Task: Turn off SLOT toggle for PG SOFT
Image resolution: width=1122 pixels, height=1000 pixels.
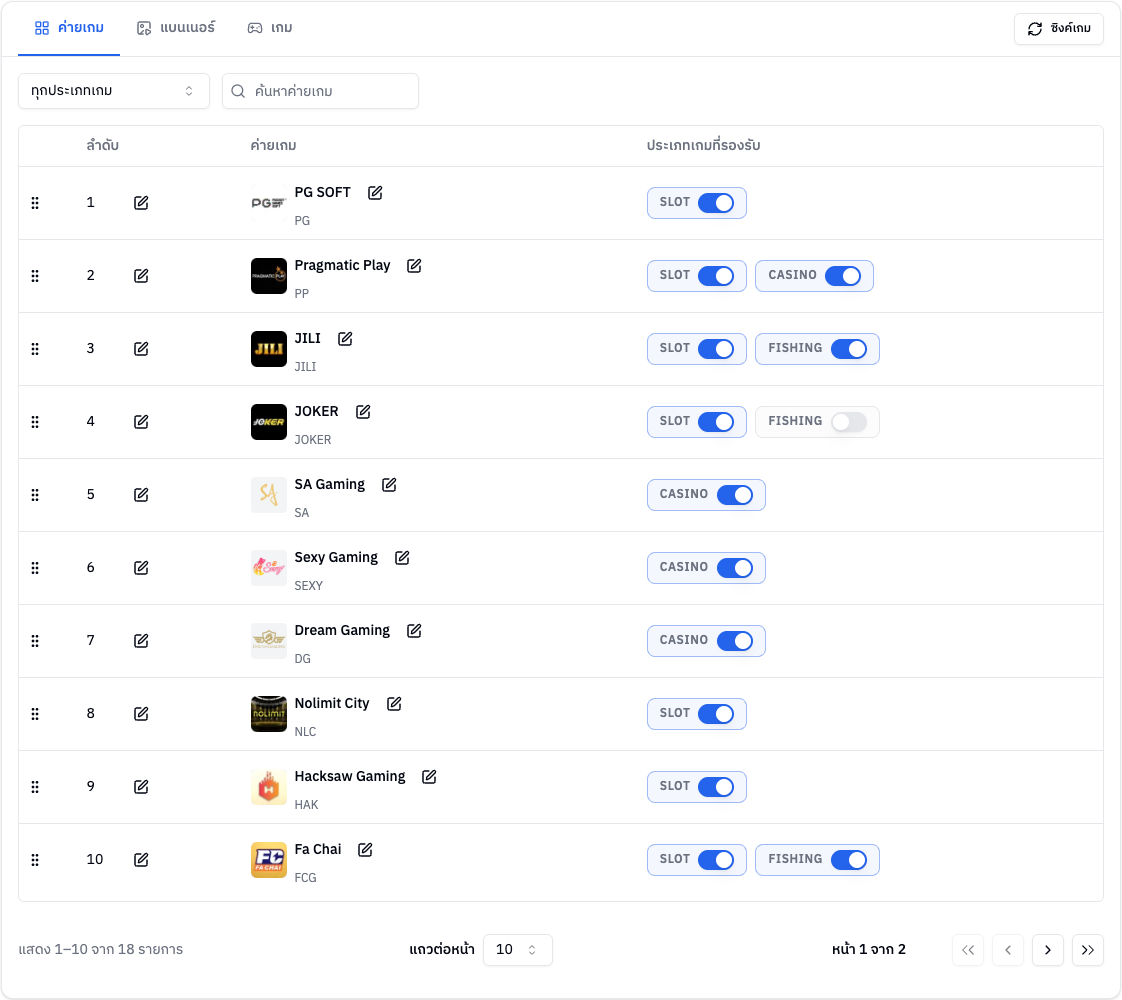Action: pyautogui.click(x=716, y=202)
